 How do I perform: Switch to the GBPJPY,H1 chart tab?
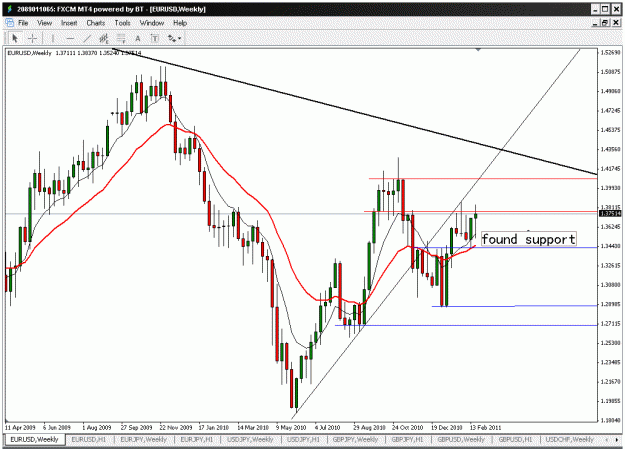[x=408, y=439]
